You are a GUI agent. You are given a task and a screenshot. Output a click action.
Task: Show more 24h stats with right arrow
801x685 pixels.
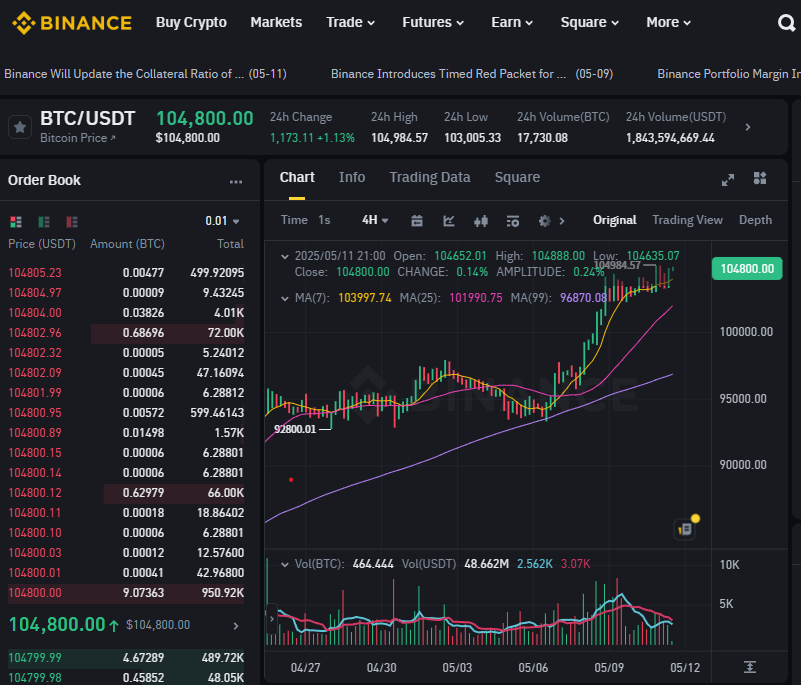pyautogui.click(x=748, y=127)
